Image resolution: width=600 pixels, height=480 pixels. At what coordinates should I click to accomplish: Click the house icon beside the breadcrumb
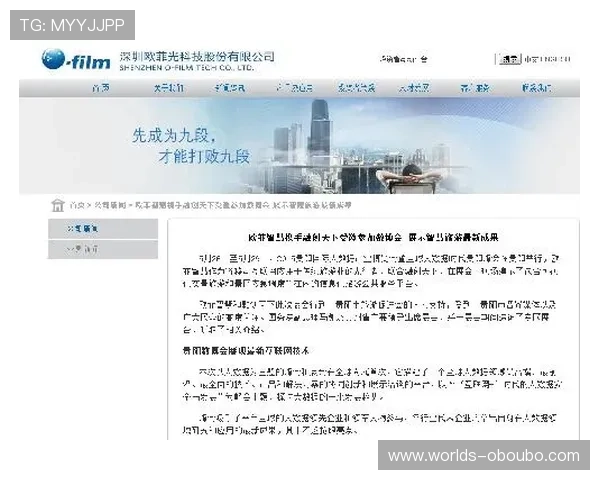[x=58, y=205]
